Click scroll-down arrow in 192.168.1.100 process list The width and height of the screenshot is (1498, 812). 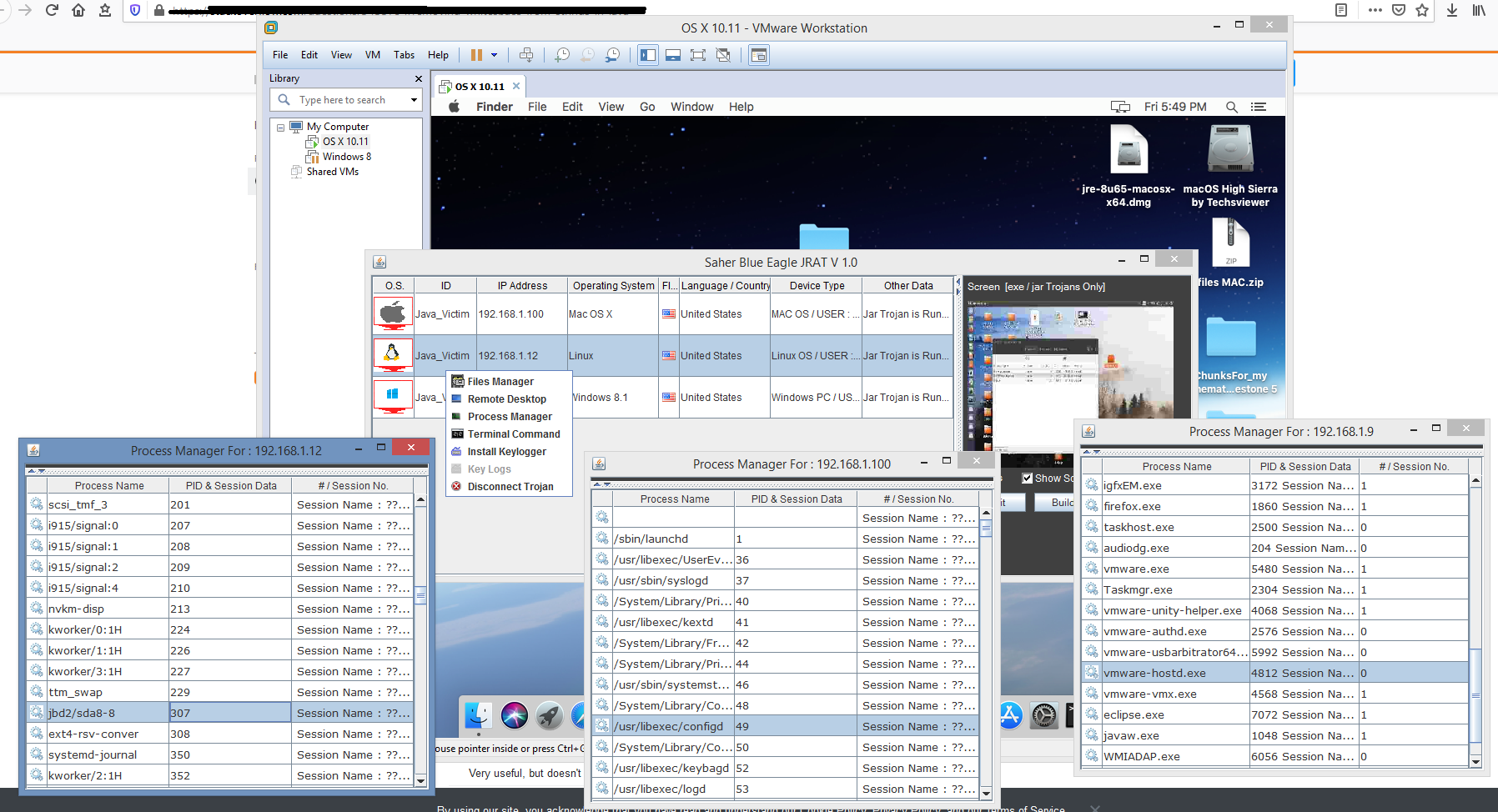986,794
